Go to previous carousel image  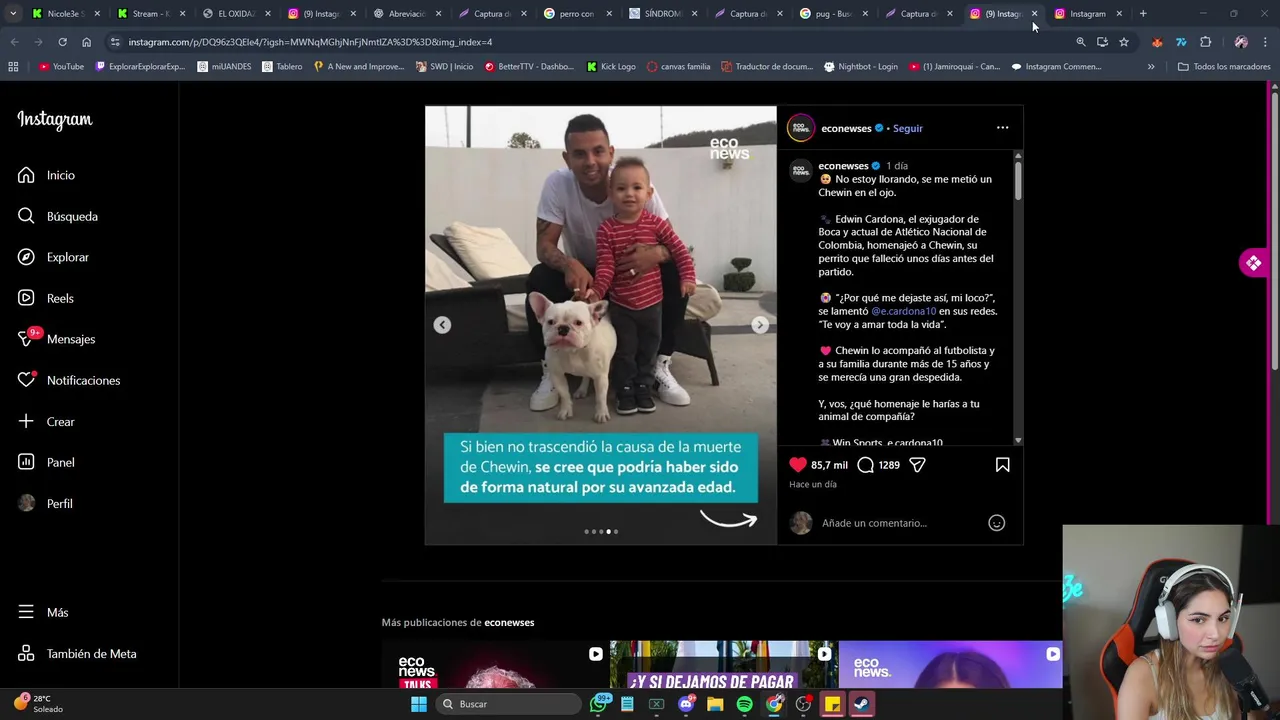click(442, 325)
